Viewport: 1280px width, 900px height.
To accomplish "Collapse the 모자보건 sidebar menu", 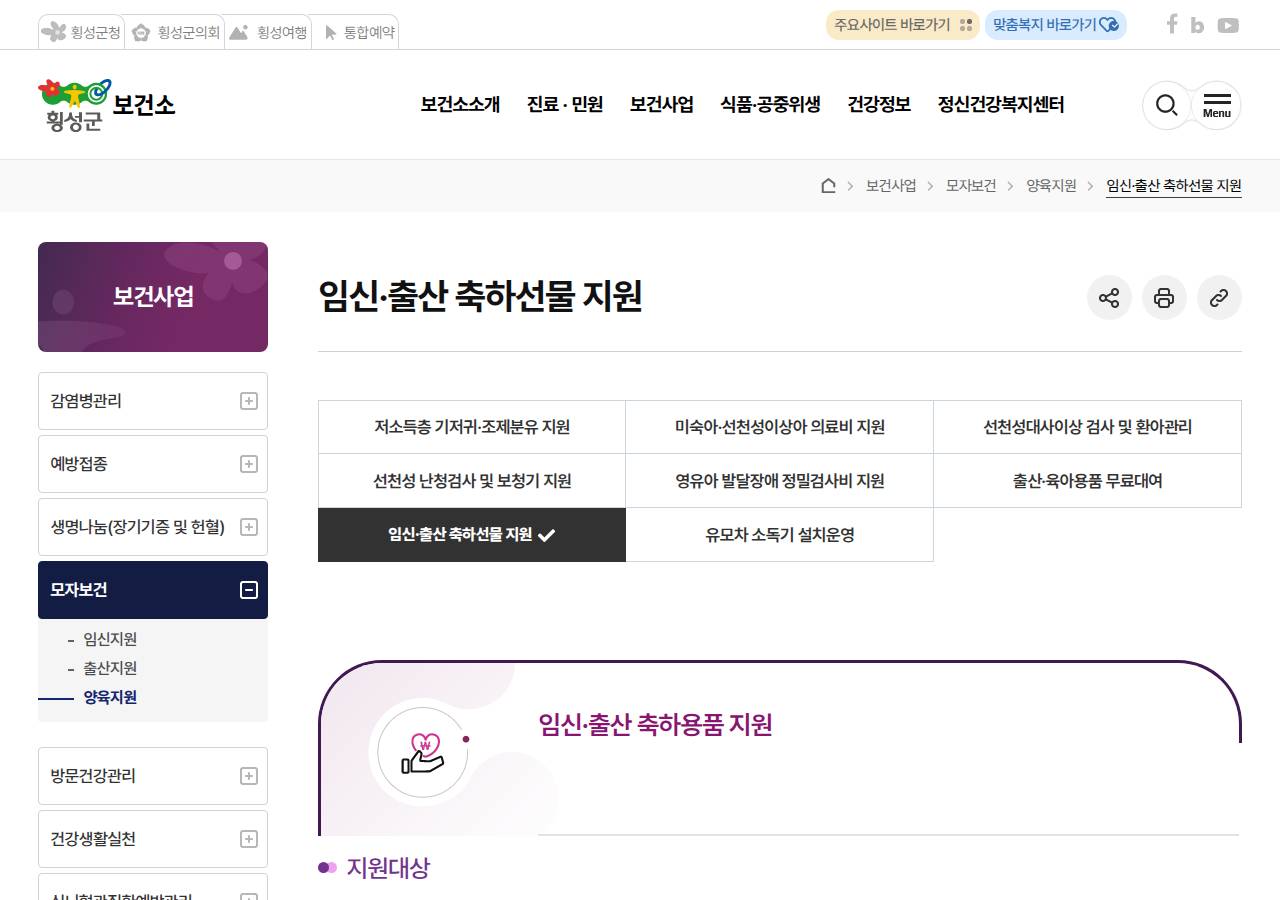I will (153, 590).
